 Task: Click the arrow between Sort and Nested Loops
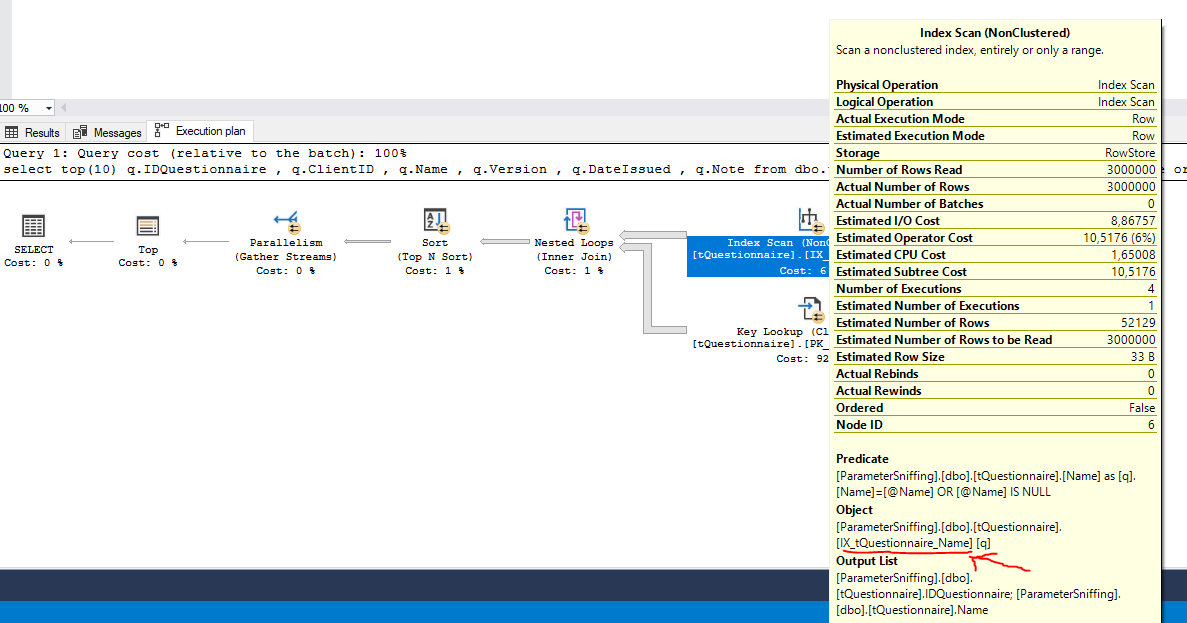pyautogui.click(x=505, y=241)
